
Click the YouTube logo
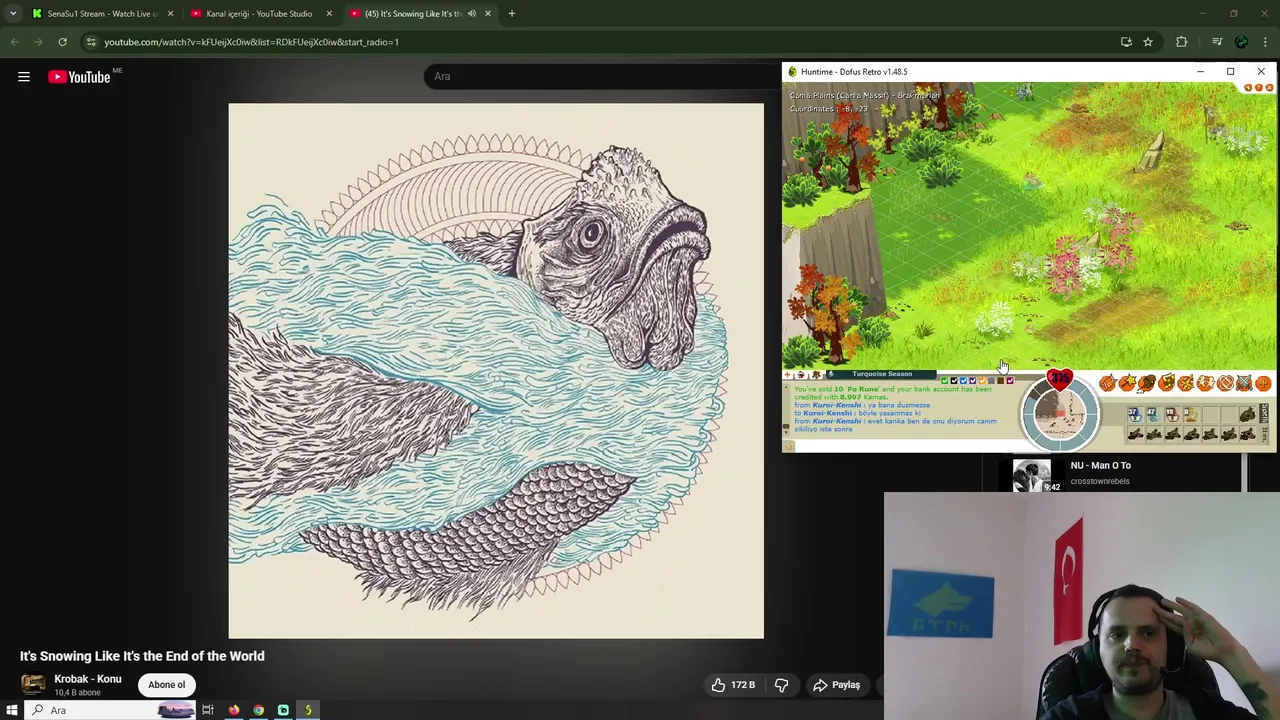[x=79, y=77]
